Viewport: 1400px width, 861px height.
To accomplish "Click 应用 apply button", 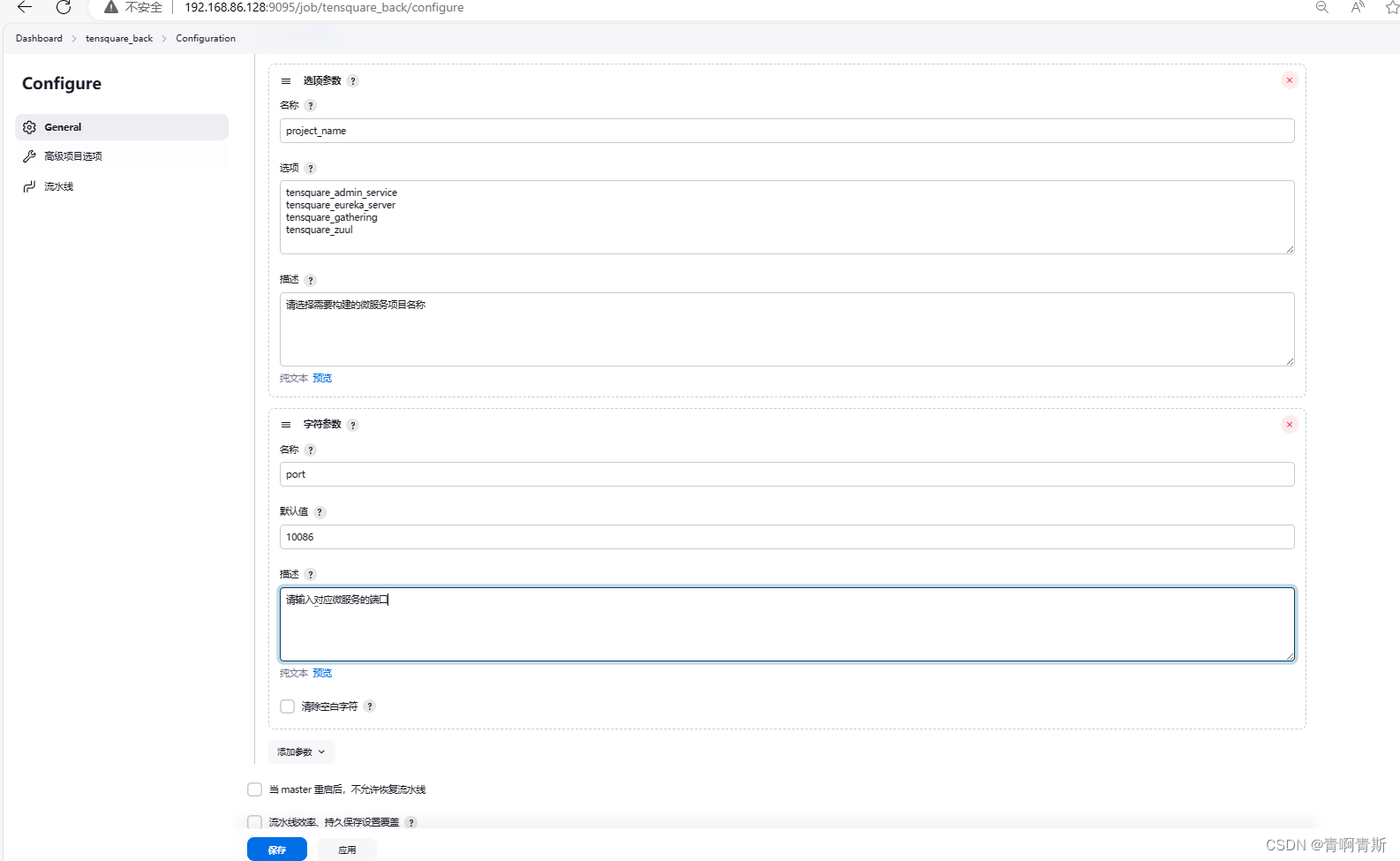I will pyautogui.click(x=347, y=850).
